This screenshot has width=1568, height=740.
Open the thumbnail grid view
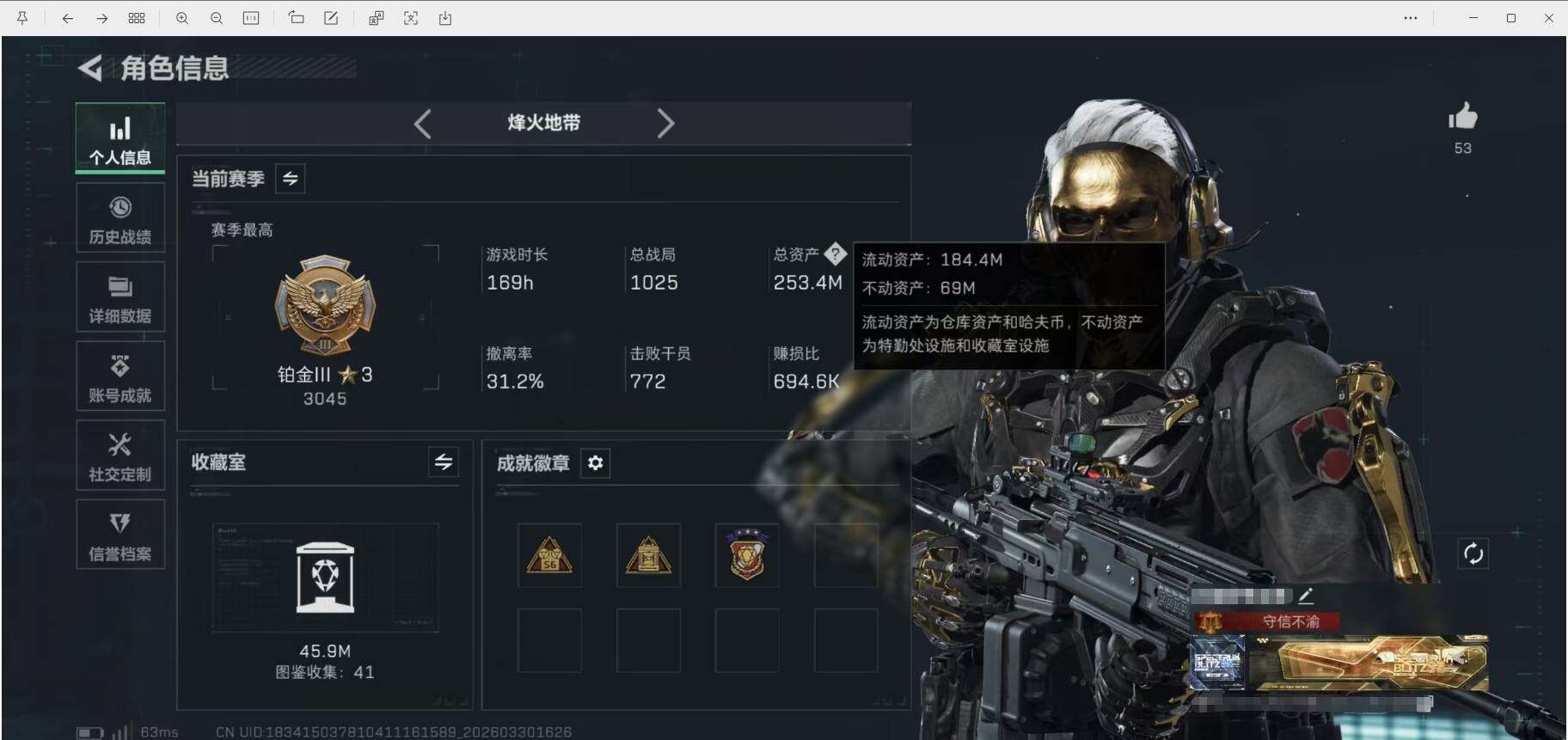click(137, 18)
